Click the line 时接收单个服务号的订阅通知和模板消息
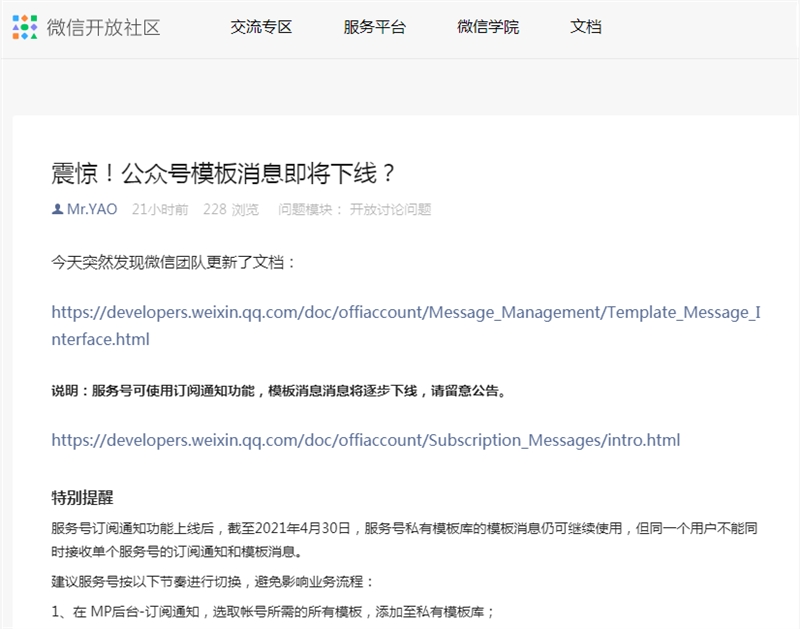 (177, 551)
